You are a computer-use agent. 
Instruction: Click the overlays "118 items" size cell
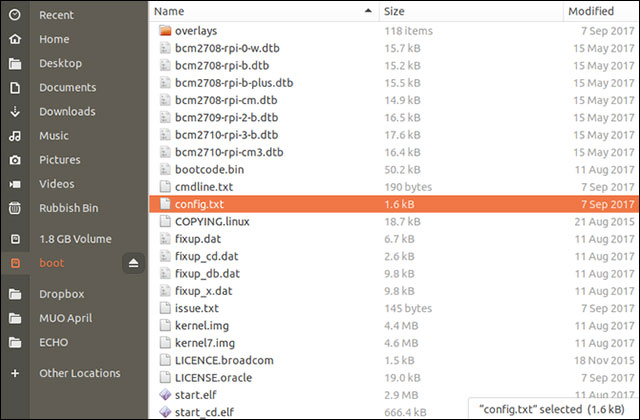[x=409, y=31]
